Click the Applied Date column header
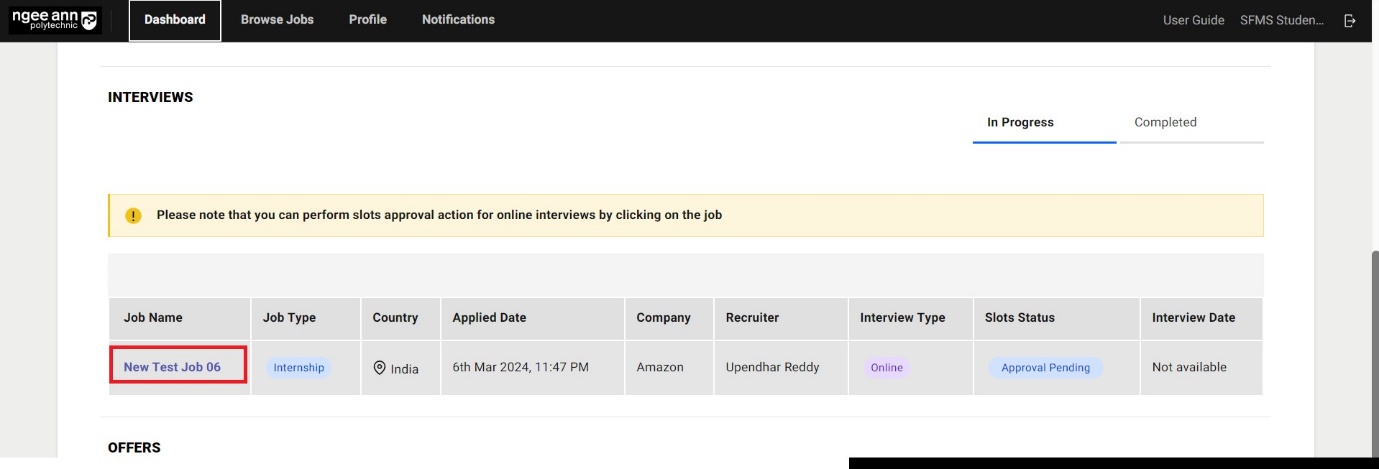 point(489,318)
